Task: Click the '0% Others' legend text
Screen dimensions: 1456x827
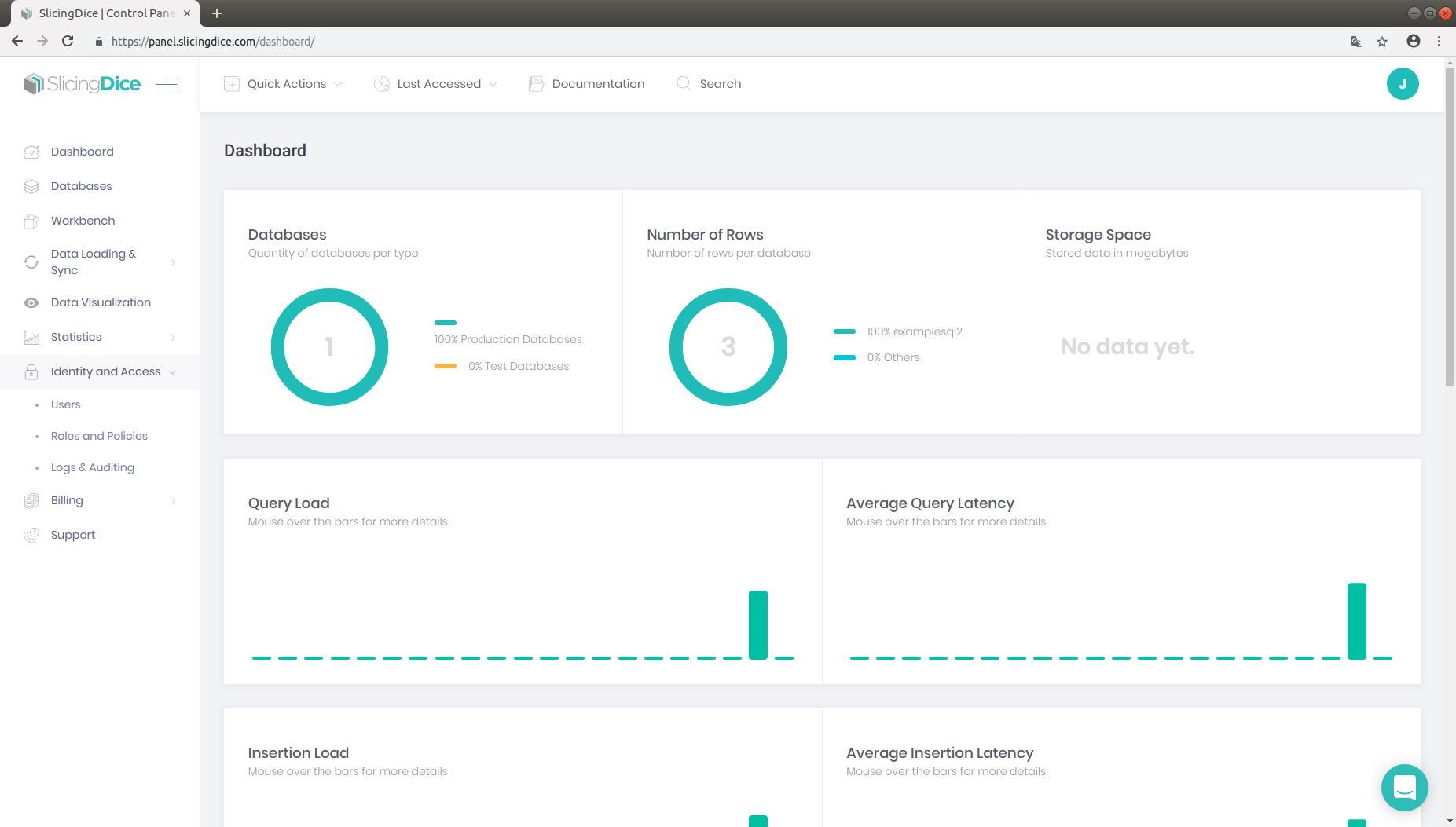Action: (x=893, y=357)
